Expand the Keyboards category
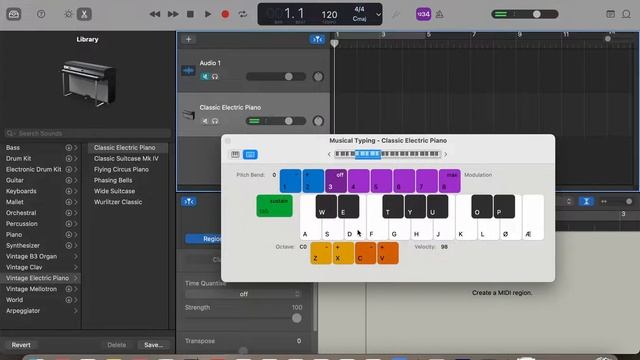The width and height of the screenshot is (640, 360). pos(76,191)
